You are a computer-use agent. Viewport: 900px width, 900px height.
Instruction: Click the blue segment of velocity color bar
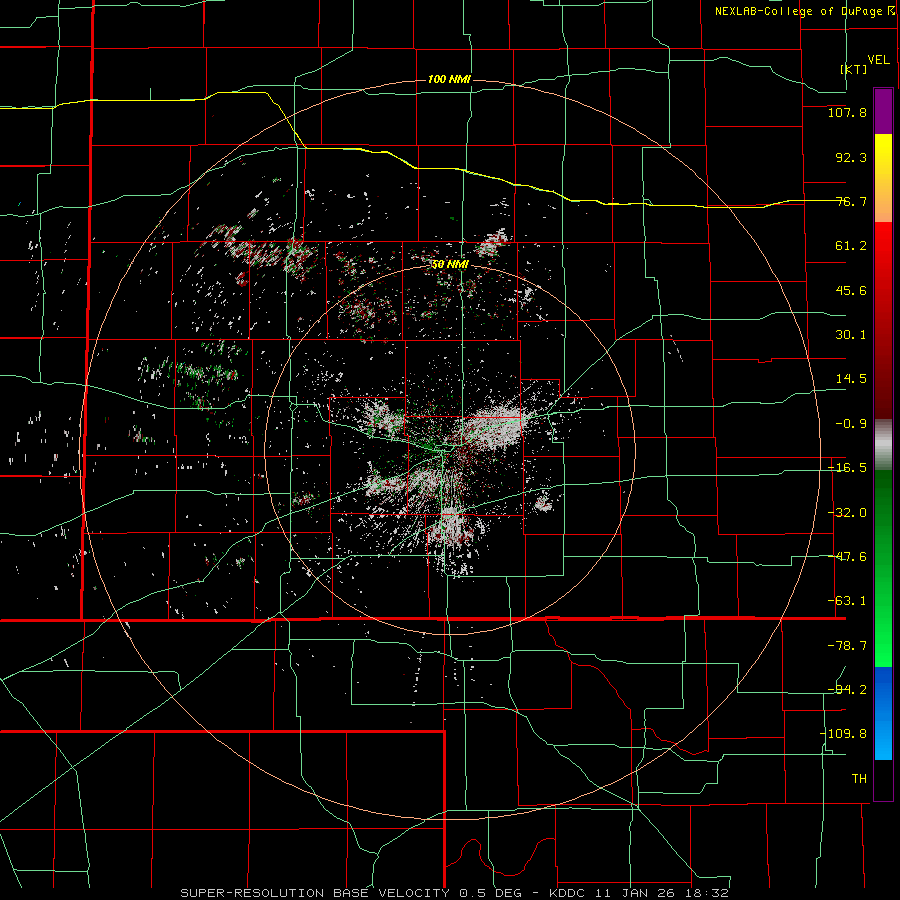883,713
